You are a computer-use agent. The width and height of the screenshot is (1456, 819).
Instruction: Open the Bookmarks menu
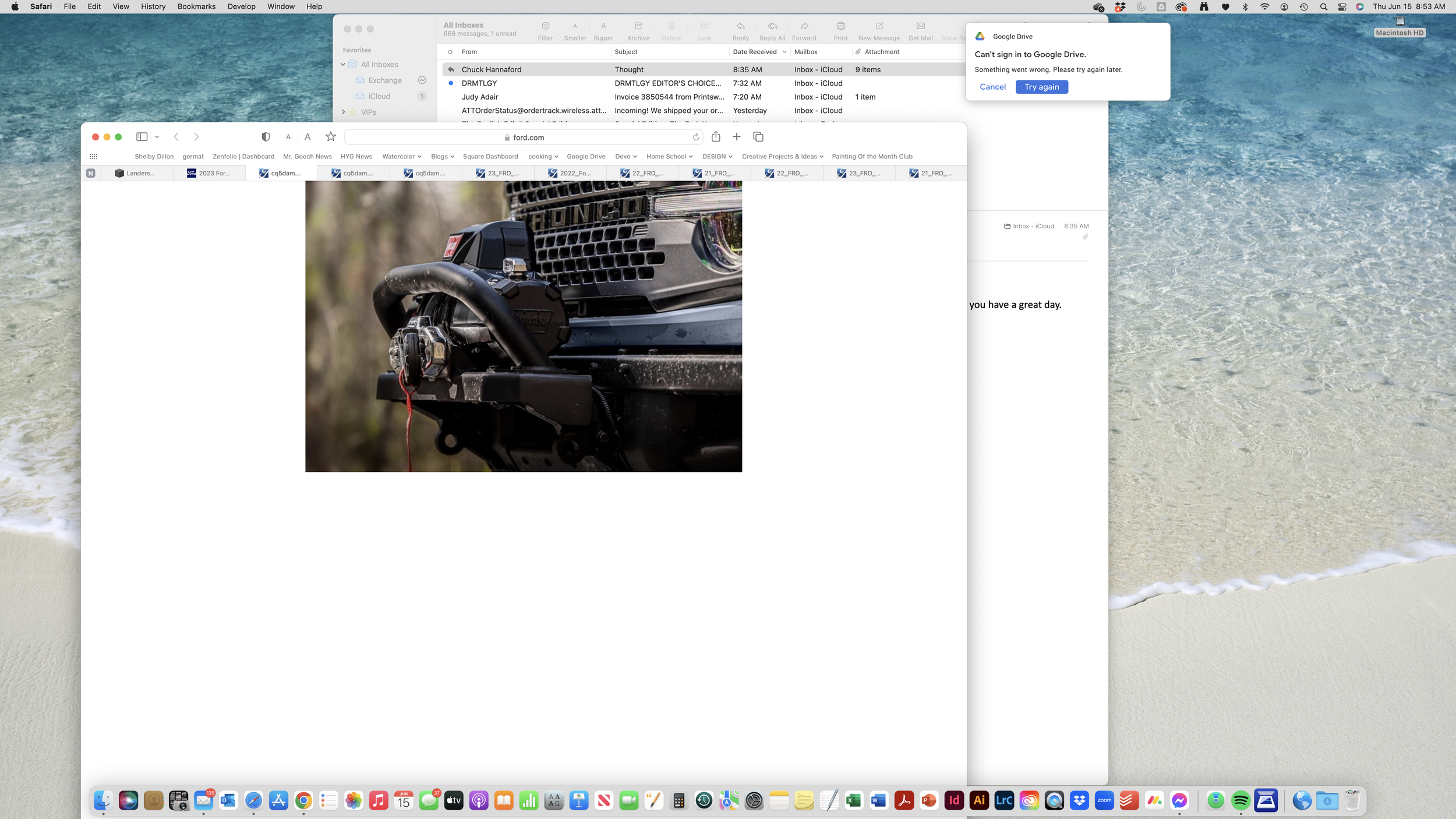(x=196, y=6)
